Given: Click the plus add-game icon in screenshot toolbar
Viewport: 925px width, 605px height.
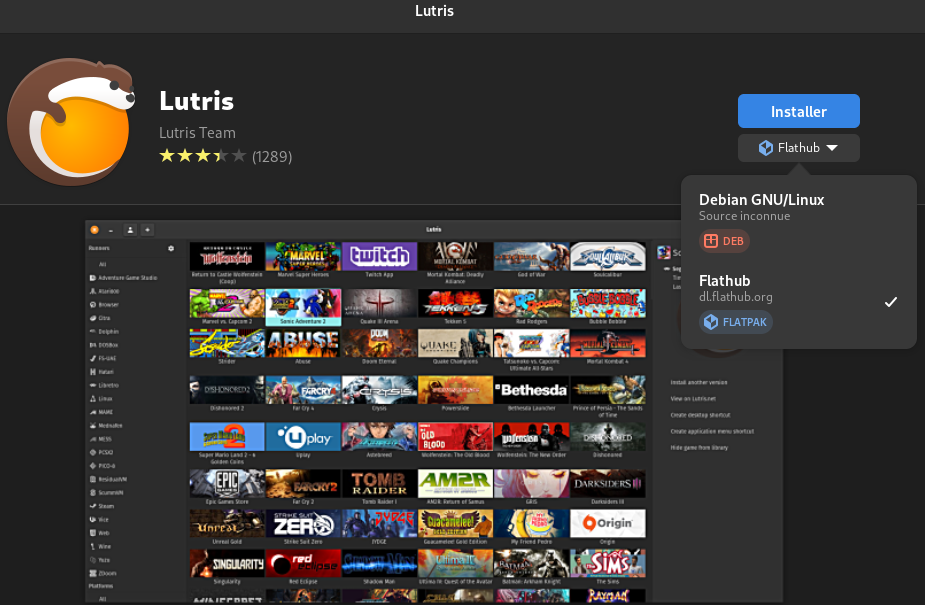Looking at the screenshot, I should coord(147,229).
